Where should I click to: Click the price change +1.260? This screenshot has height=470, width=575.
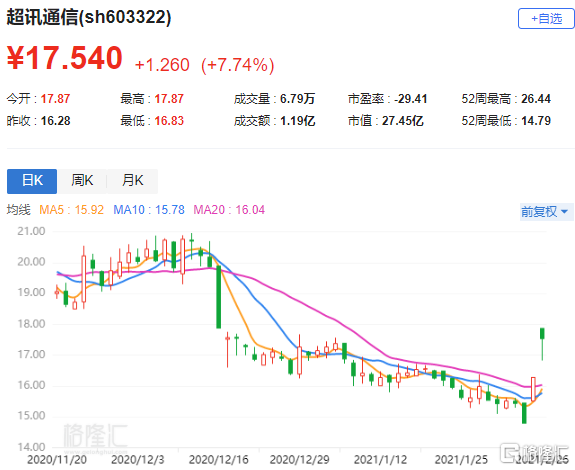(x=162, y=65)
